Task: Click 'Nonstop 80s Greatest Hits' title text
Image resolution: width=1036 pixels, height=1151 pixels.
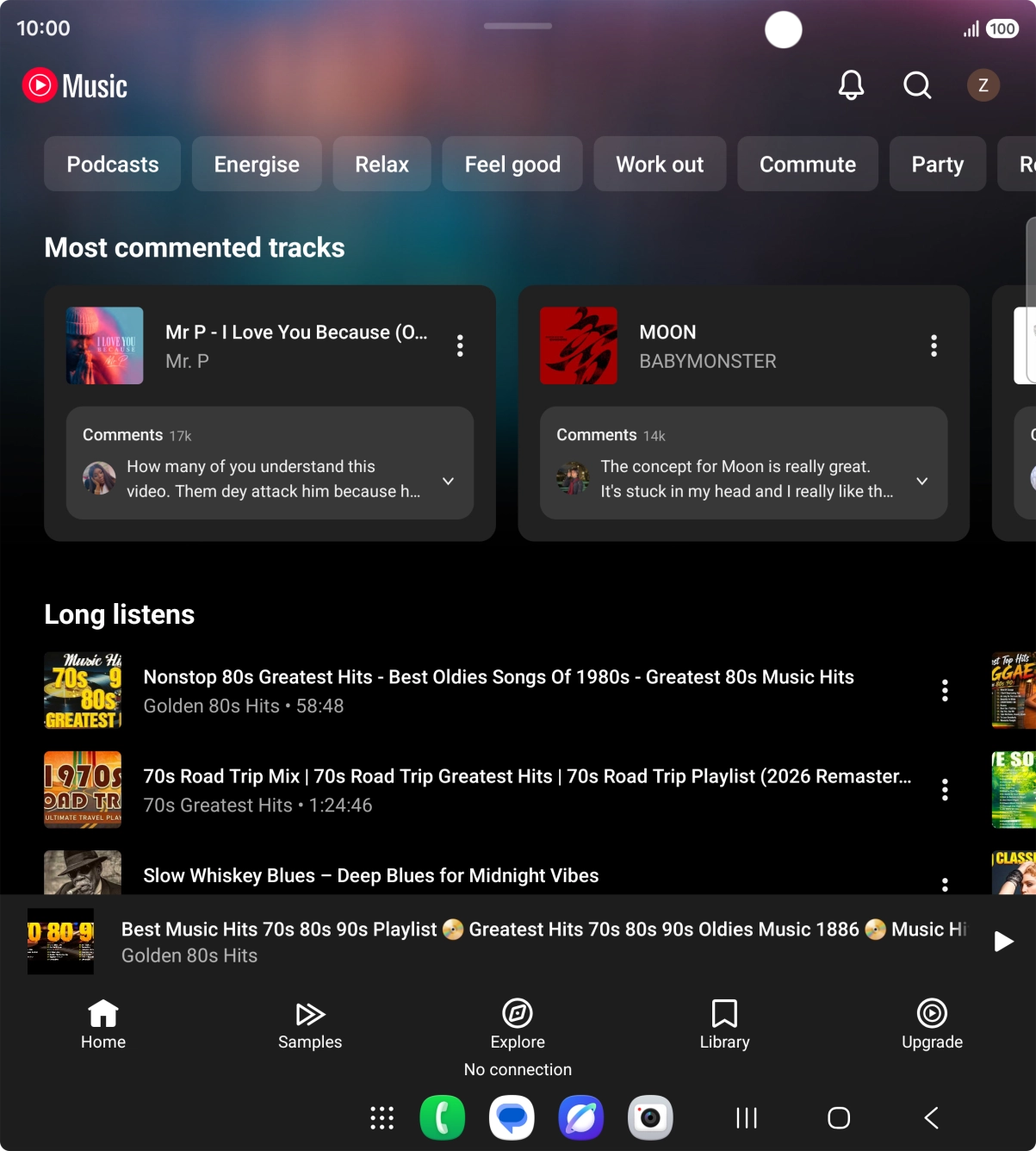Action: point(499,677)
